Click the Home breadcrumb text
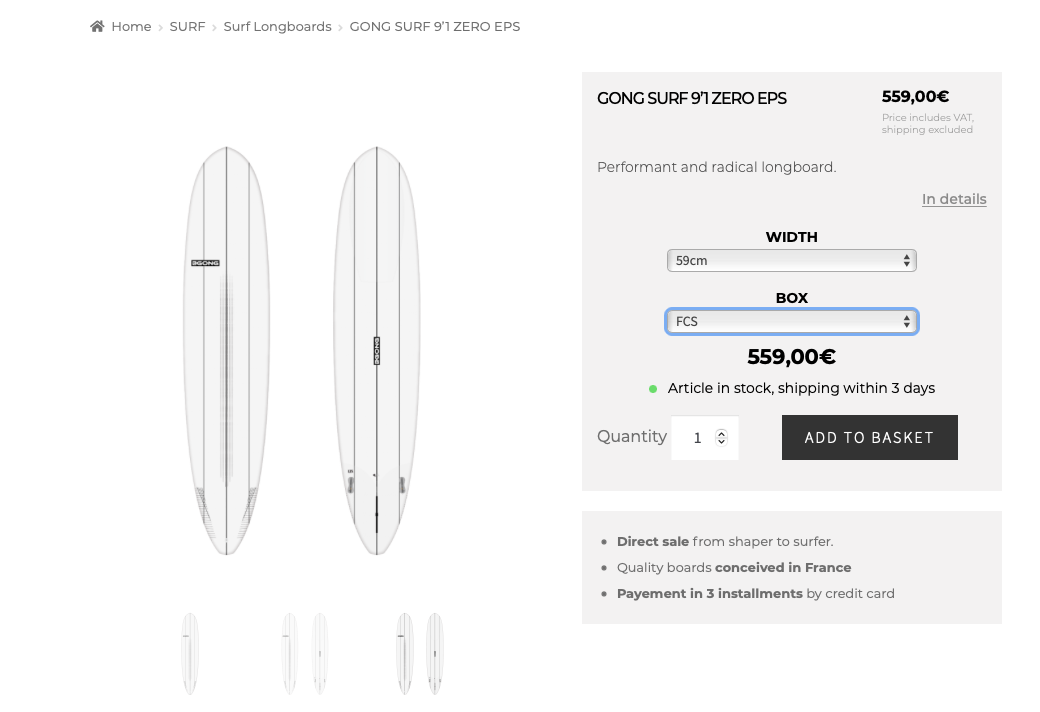 (x=131, y=27)
